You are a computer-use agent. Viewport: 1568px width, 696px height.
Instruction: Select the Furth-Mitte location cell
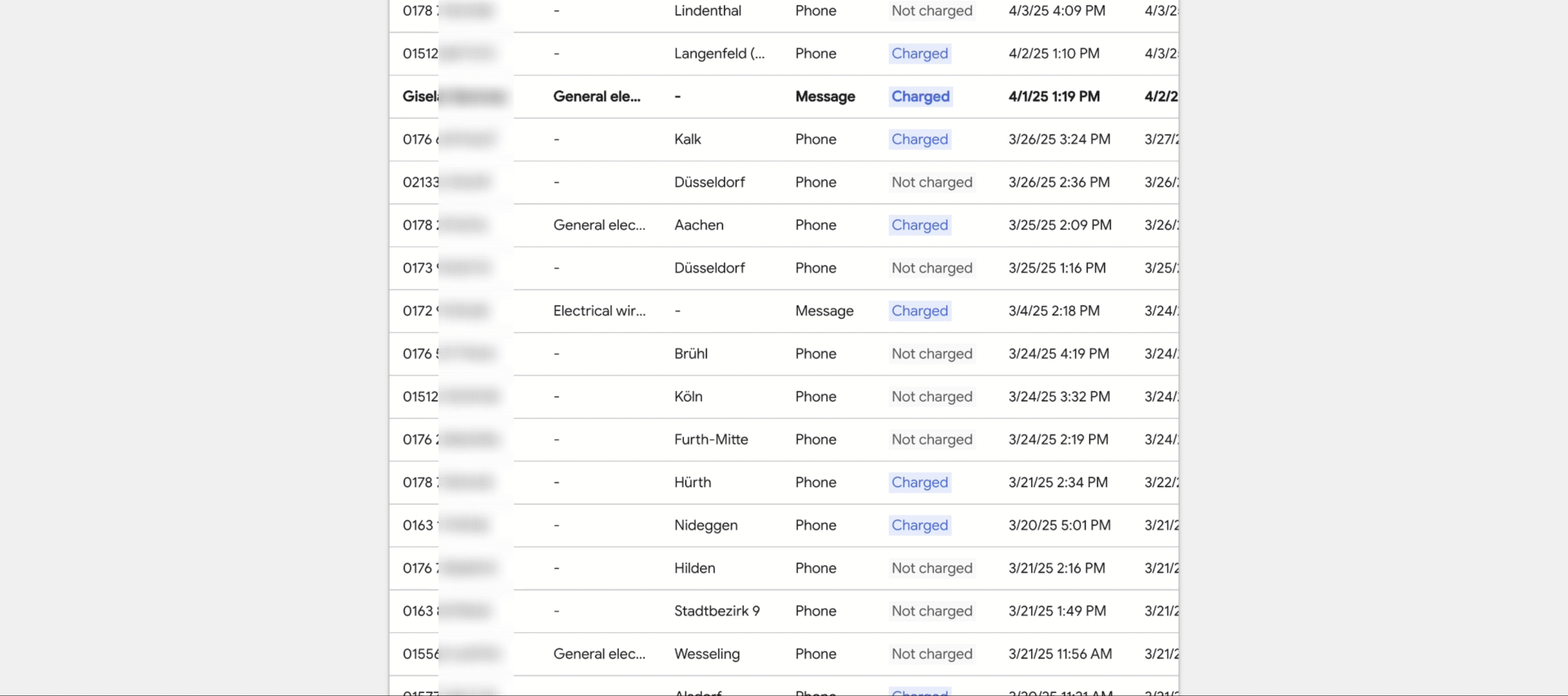point(711,440)
